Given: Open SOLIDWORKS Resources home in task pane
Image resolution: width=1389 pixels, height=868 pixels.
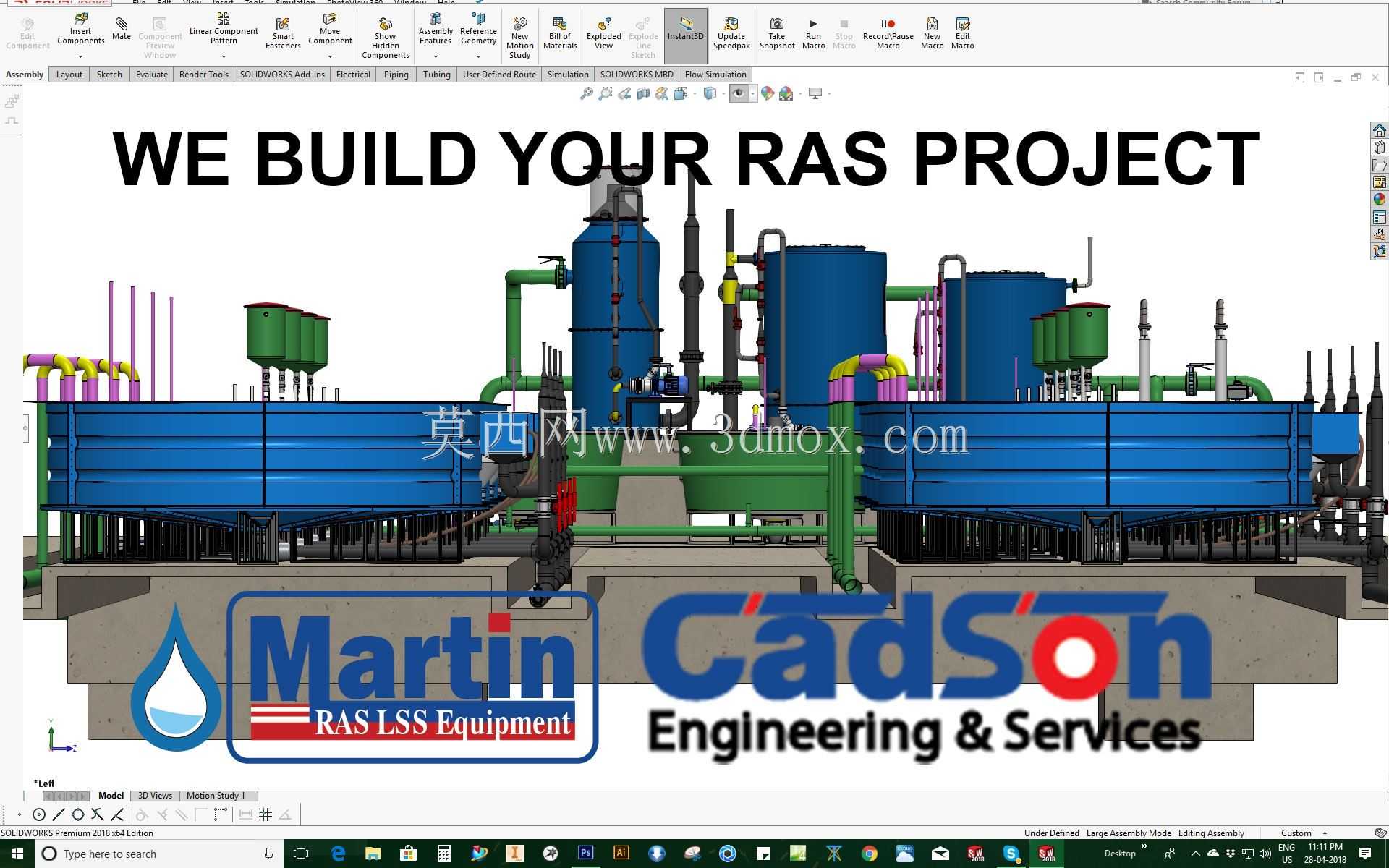Looking at the screenshot, I should click(1379, 130).
